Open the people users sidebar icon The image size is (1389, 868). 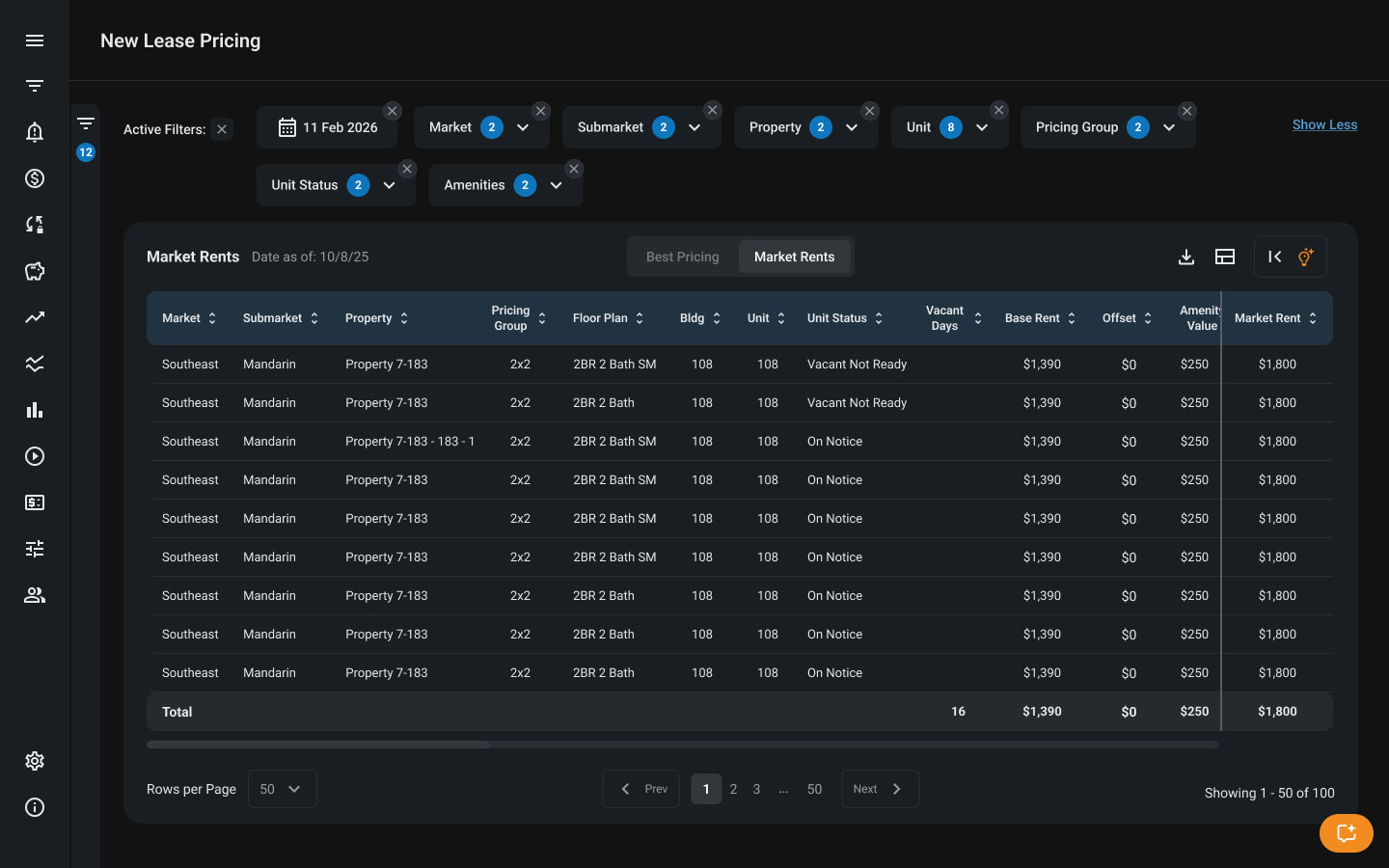35,595
